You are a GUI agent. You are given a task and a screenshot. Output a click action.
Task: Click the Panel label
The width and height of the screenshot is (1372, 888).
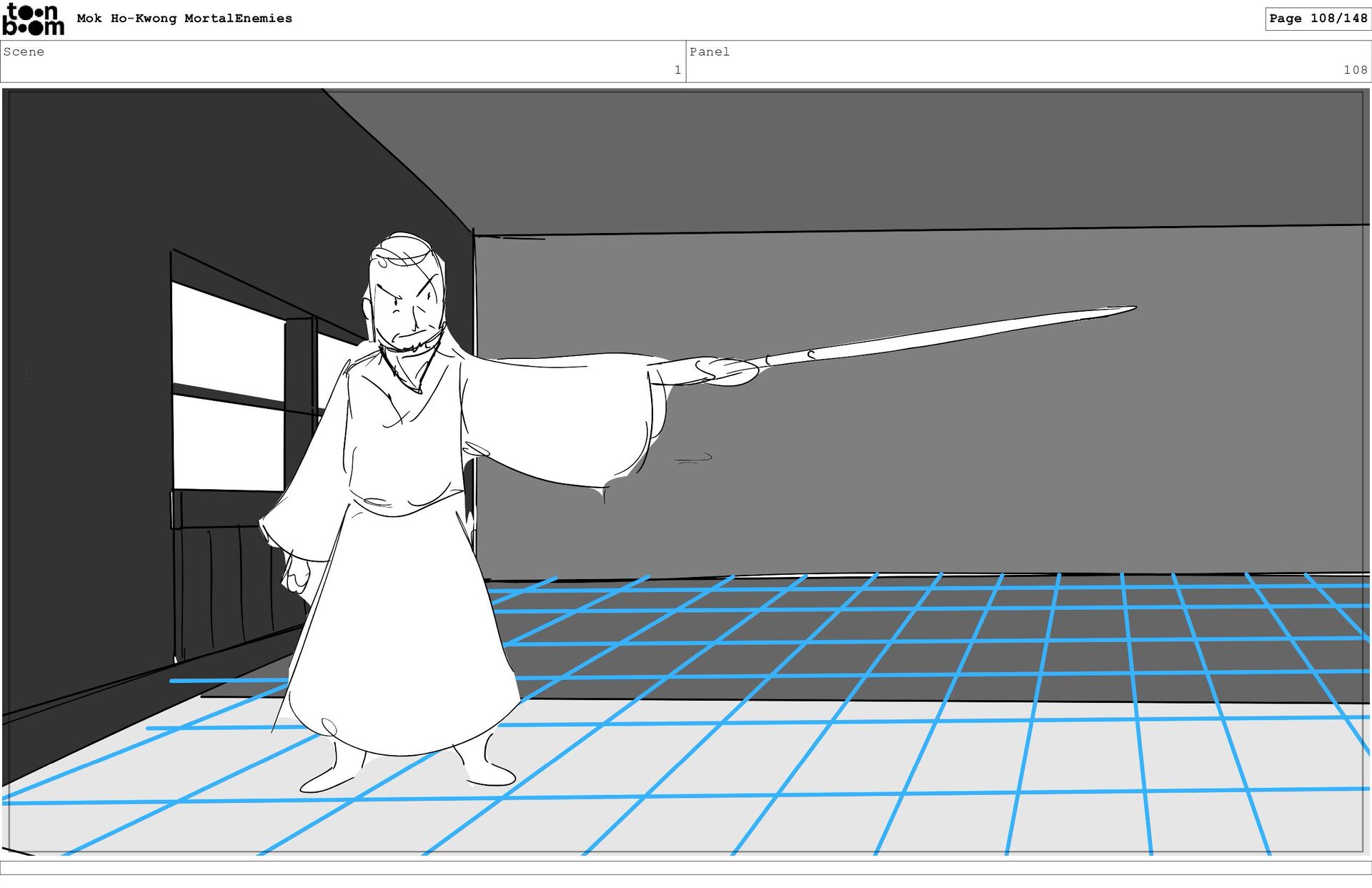(x=709, y=51)
